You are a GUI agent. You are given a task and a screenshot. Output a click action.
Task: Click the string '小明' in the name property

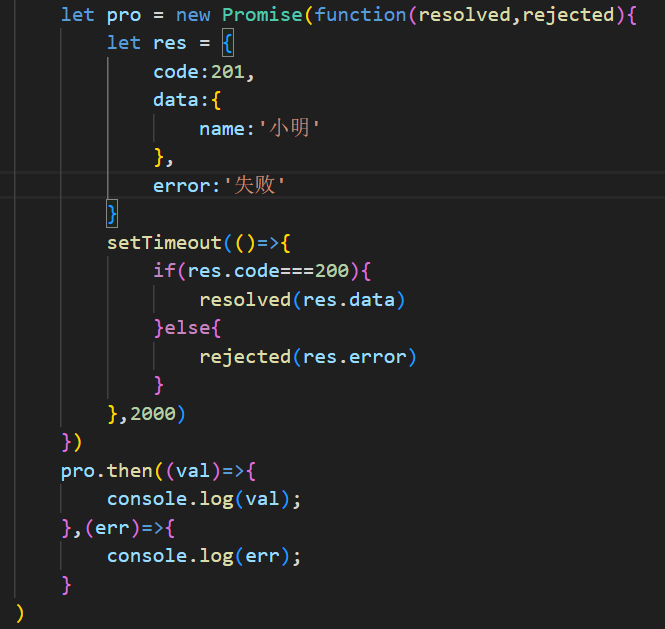pos(289,128)
